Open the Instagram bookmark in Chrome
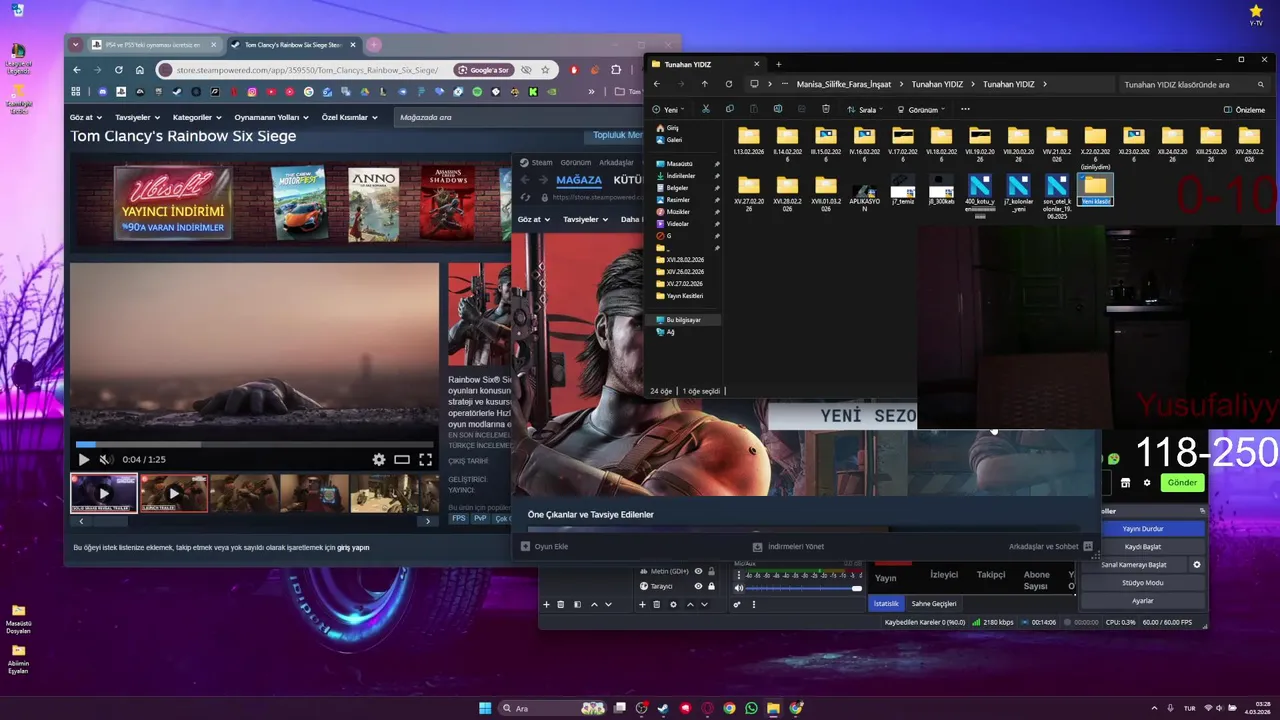The height and width of the screenshot is (720, 1280). point(251,92)
